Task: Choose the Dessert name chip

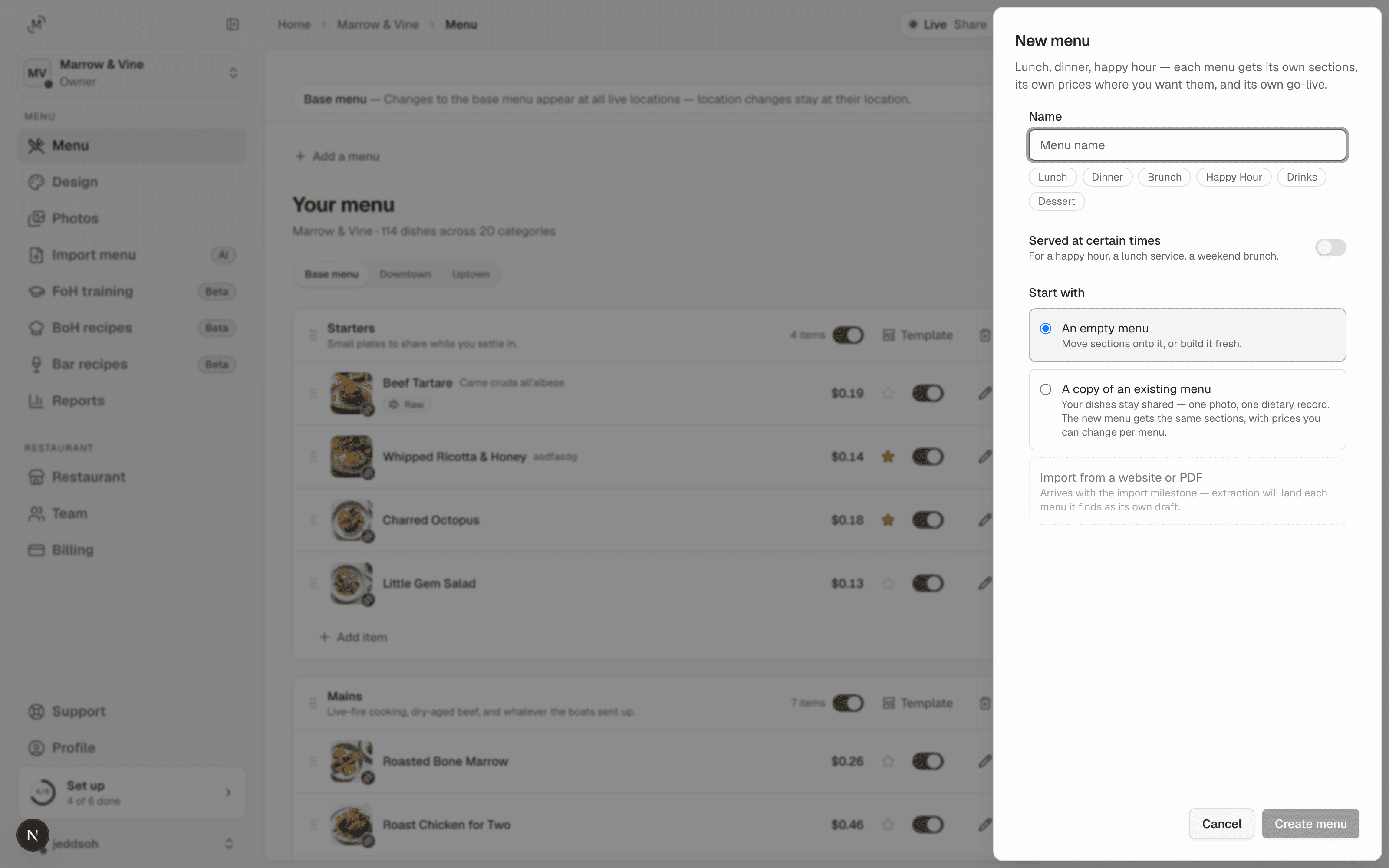Action: tap(1056, 201)
